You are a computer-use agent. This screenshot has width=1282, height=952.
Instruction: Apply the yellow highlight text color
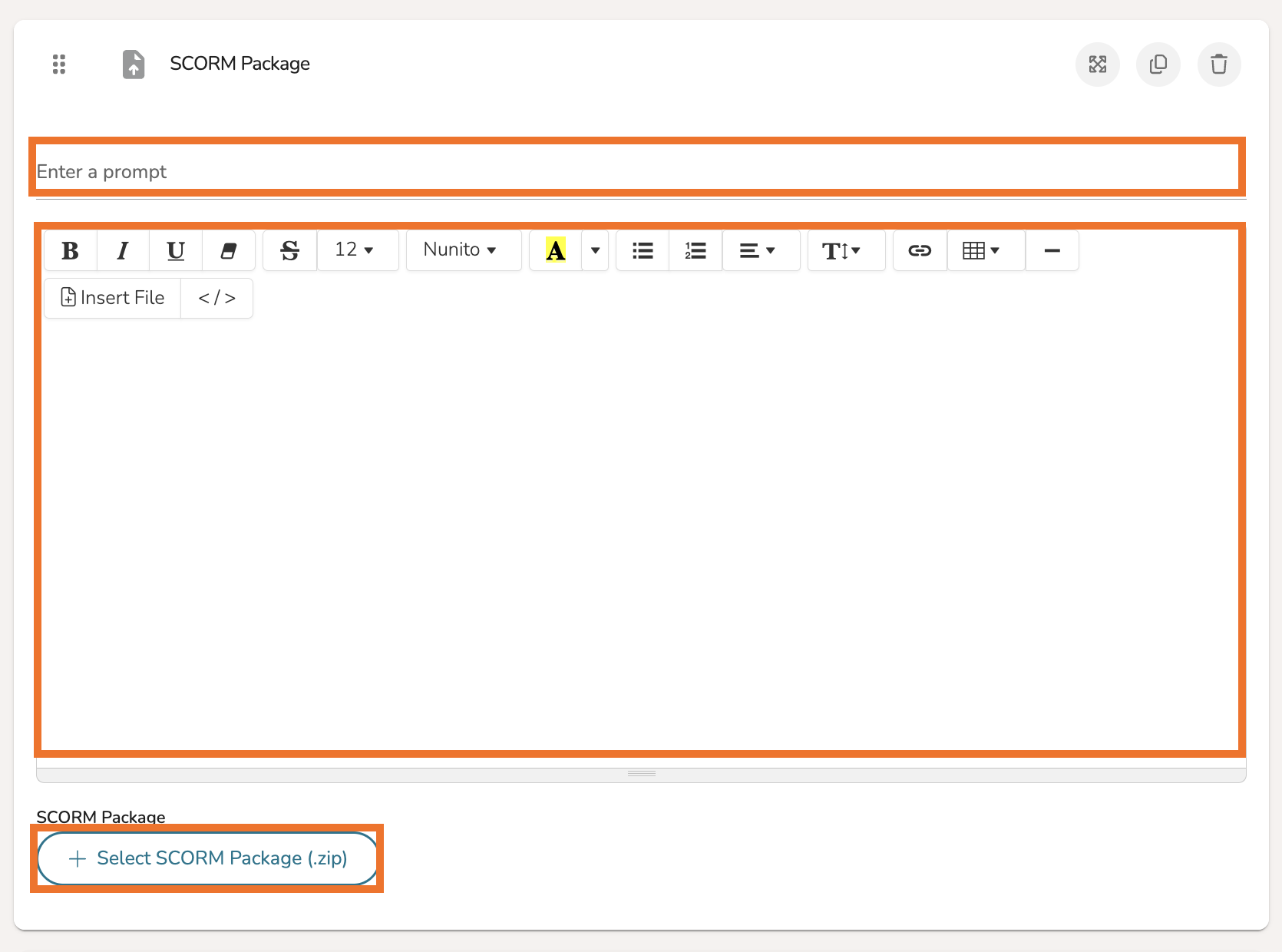point(556,250)
